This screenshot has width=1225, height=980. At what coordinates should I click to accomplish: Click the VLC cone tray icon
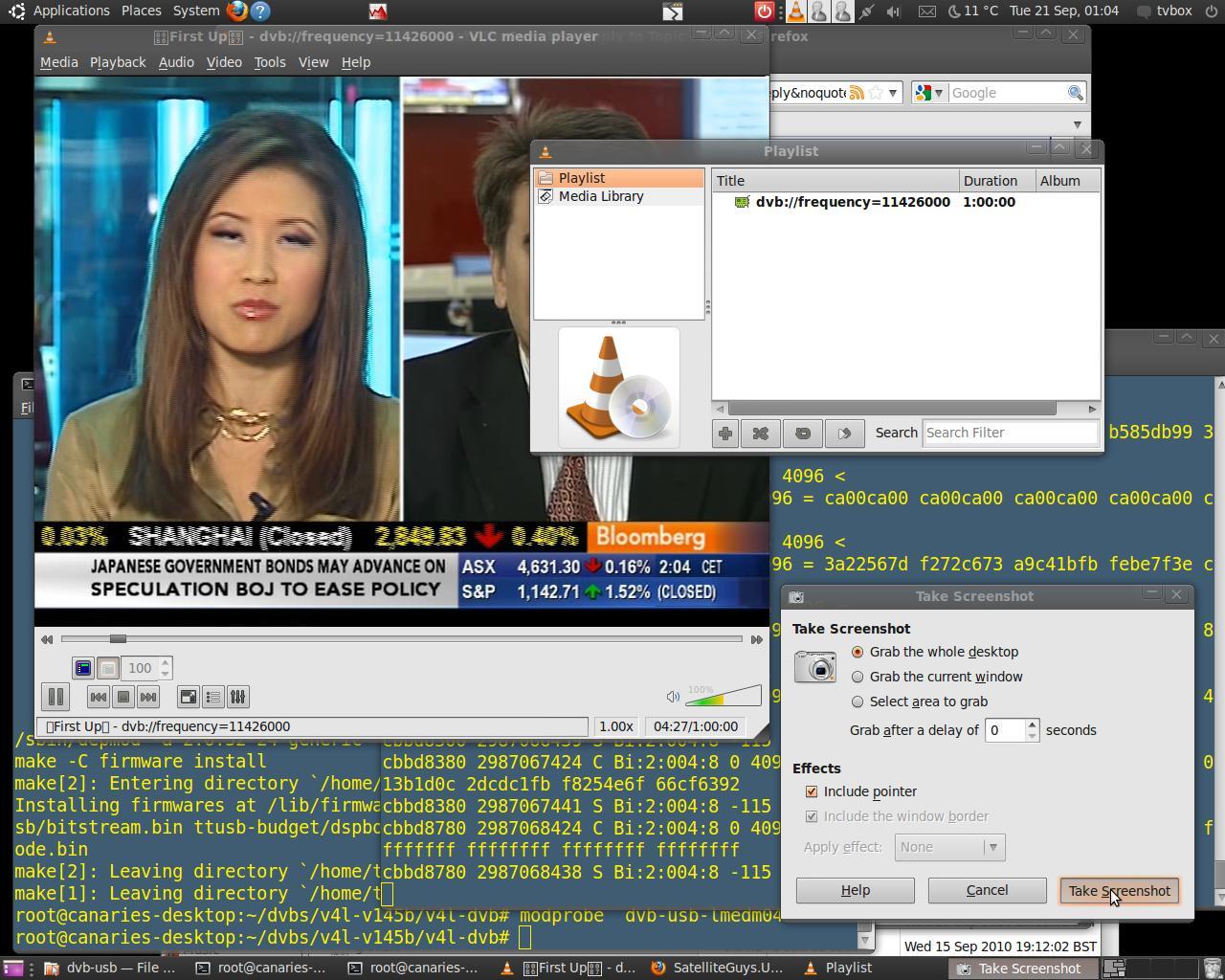796,11
